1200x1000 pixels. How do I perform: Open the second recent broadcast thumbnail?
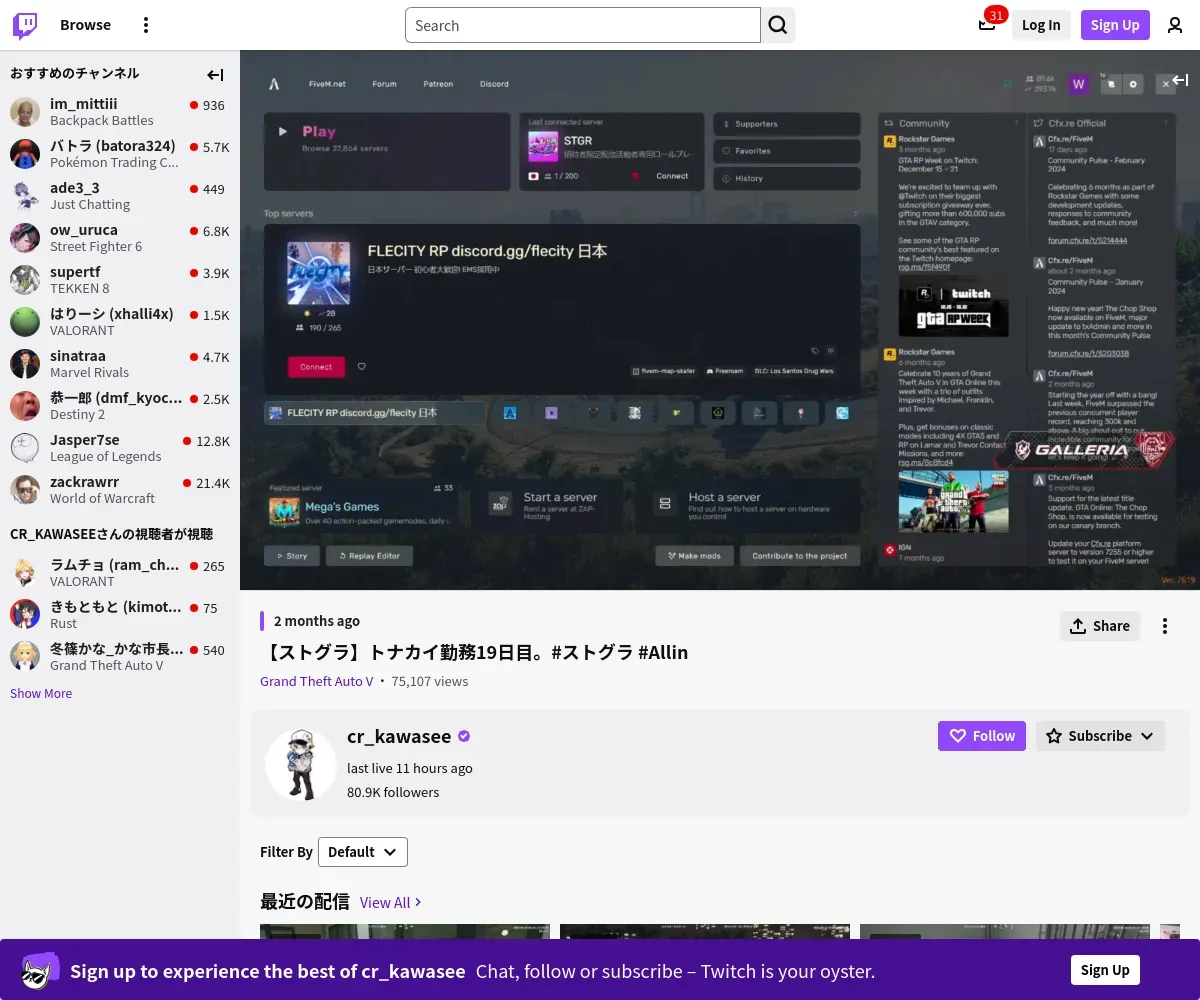click(x=705, y=931)
